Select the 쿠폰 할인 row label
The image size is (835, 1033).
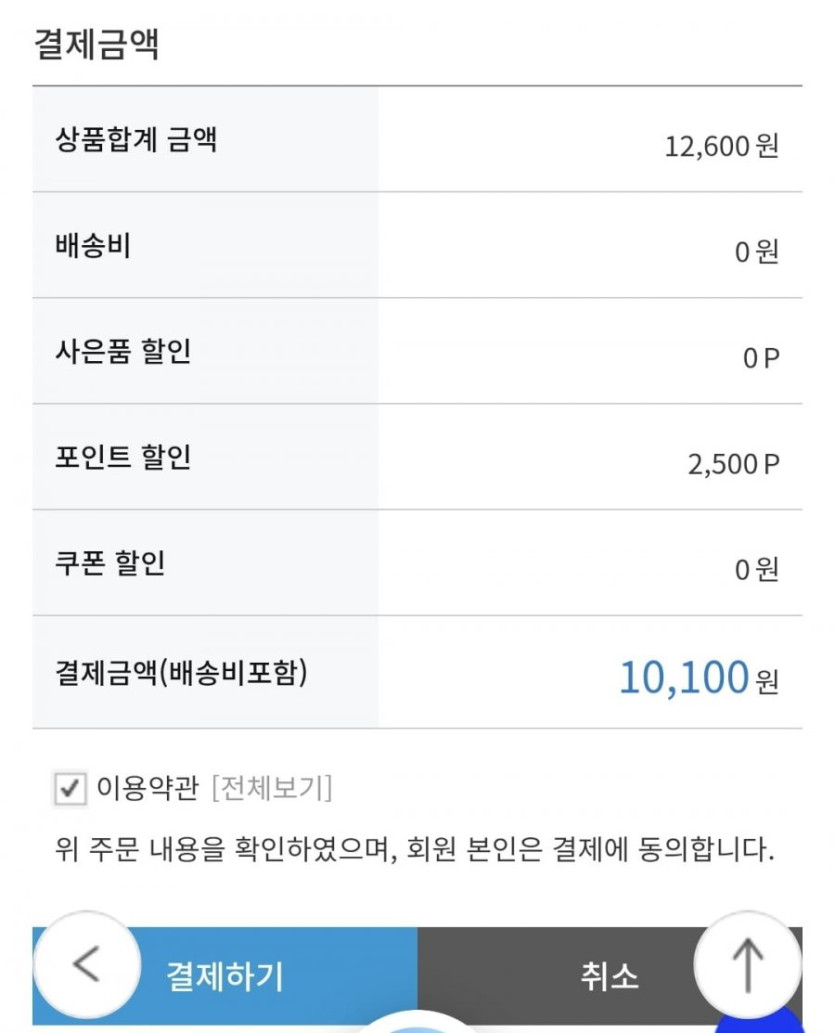110,564
